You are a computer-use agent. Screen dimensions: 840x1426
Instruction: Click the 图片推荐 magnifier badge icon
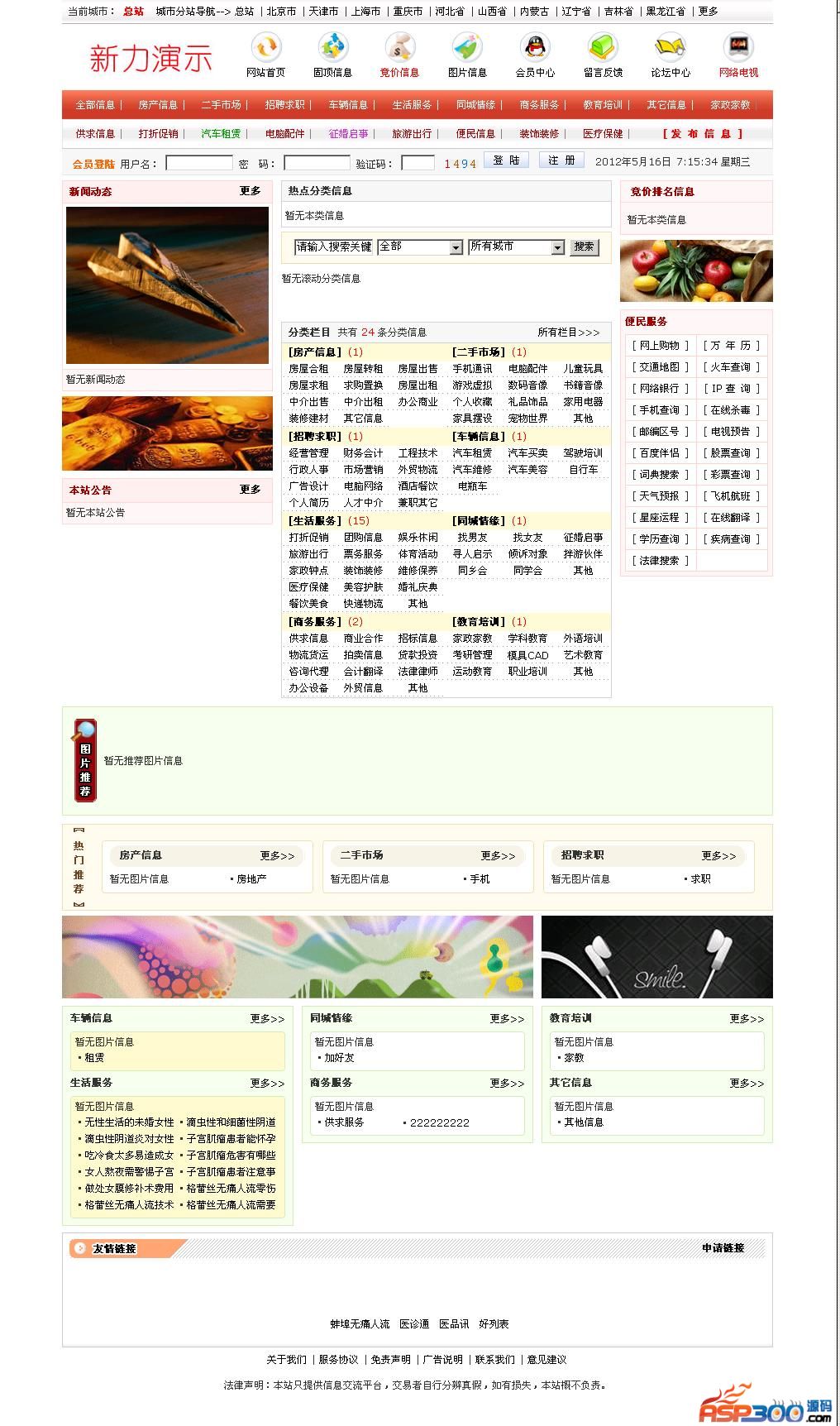pos(85,760)
